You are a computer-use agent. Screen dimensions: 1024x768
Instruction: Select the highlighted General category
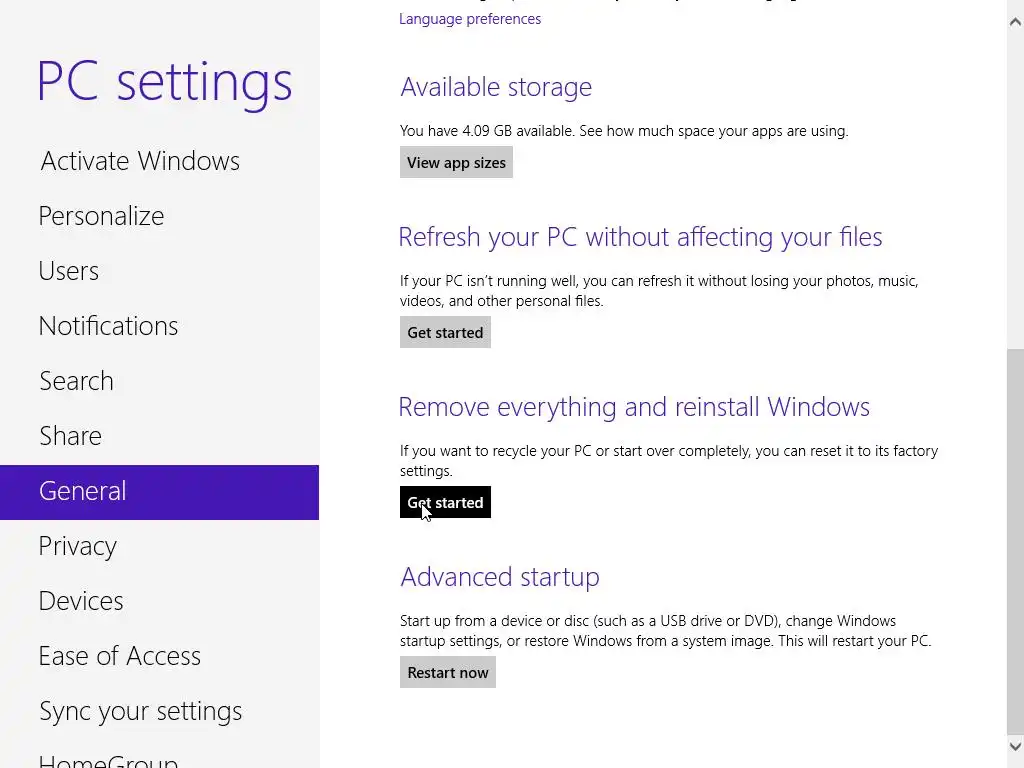point(159,492)
